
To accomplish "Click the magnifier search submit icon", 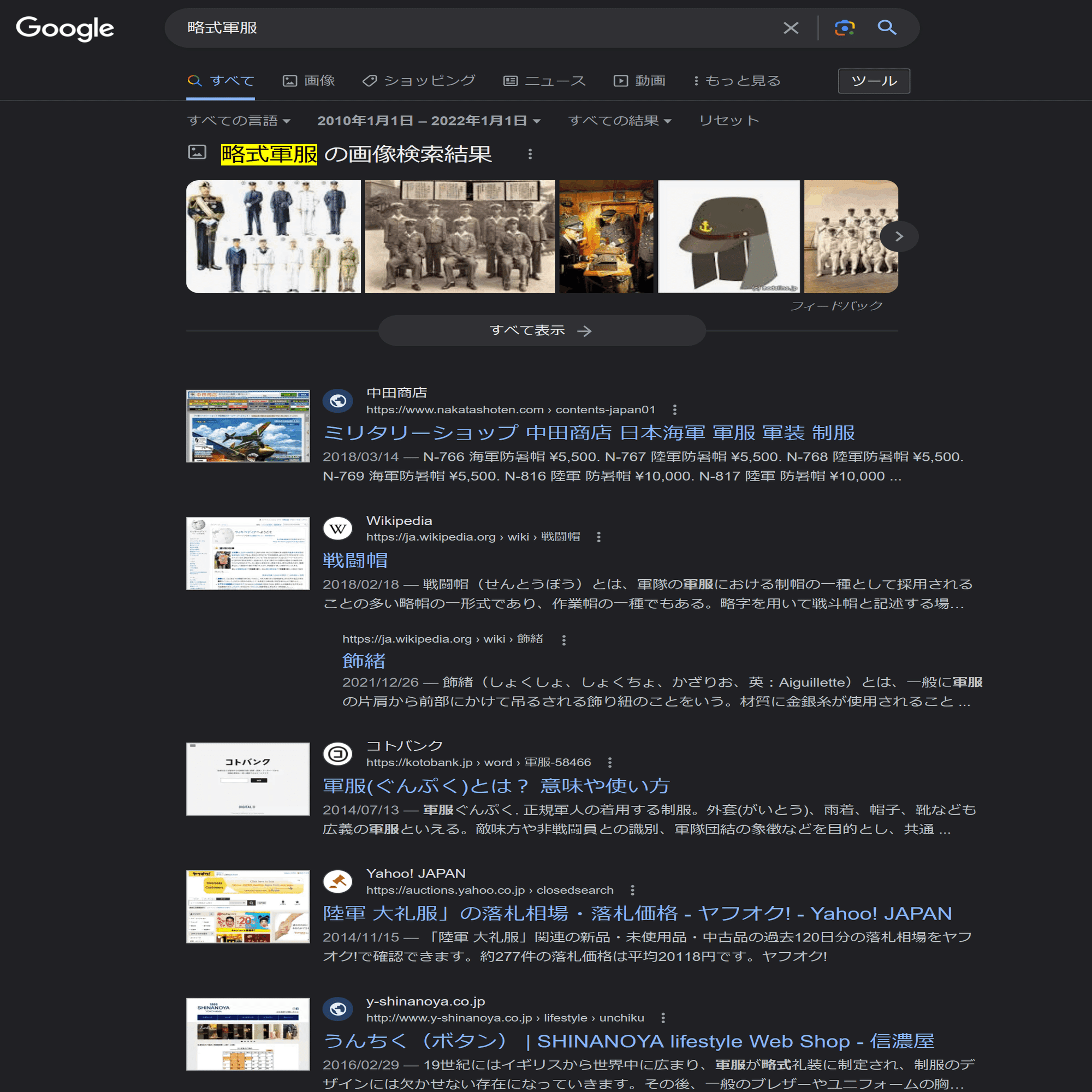I will coord(886,28).
